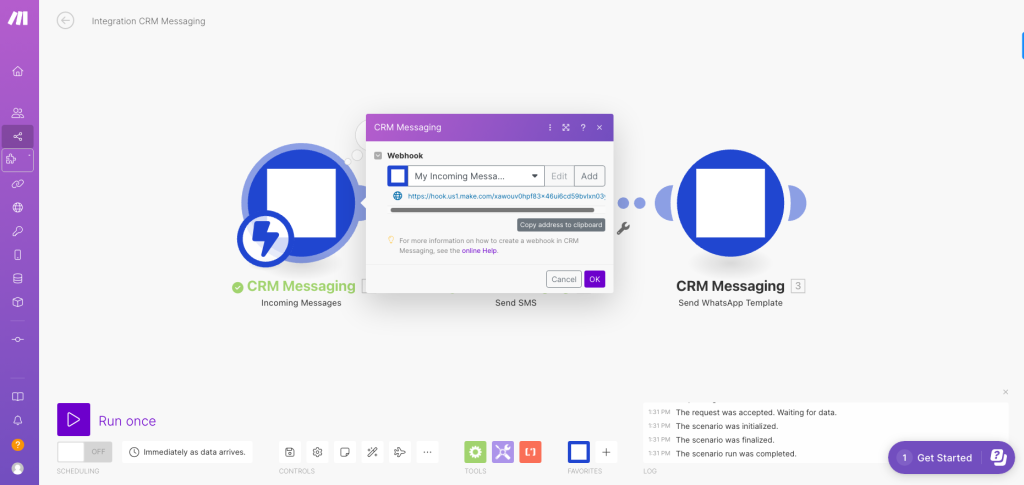Viewport: 1024px width, 485px height.
Task: Open the Notes icon in Controls
Action: [x=345, y=452]
